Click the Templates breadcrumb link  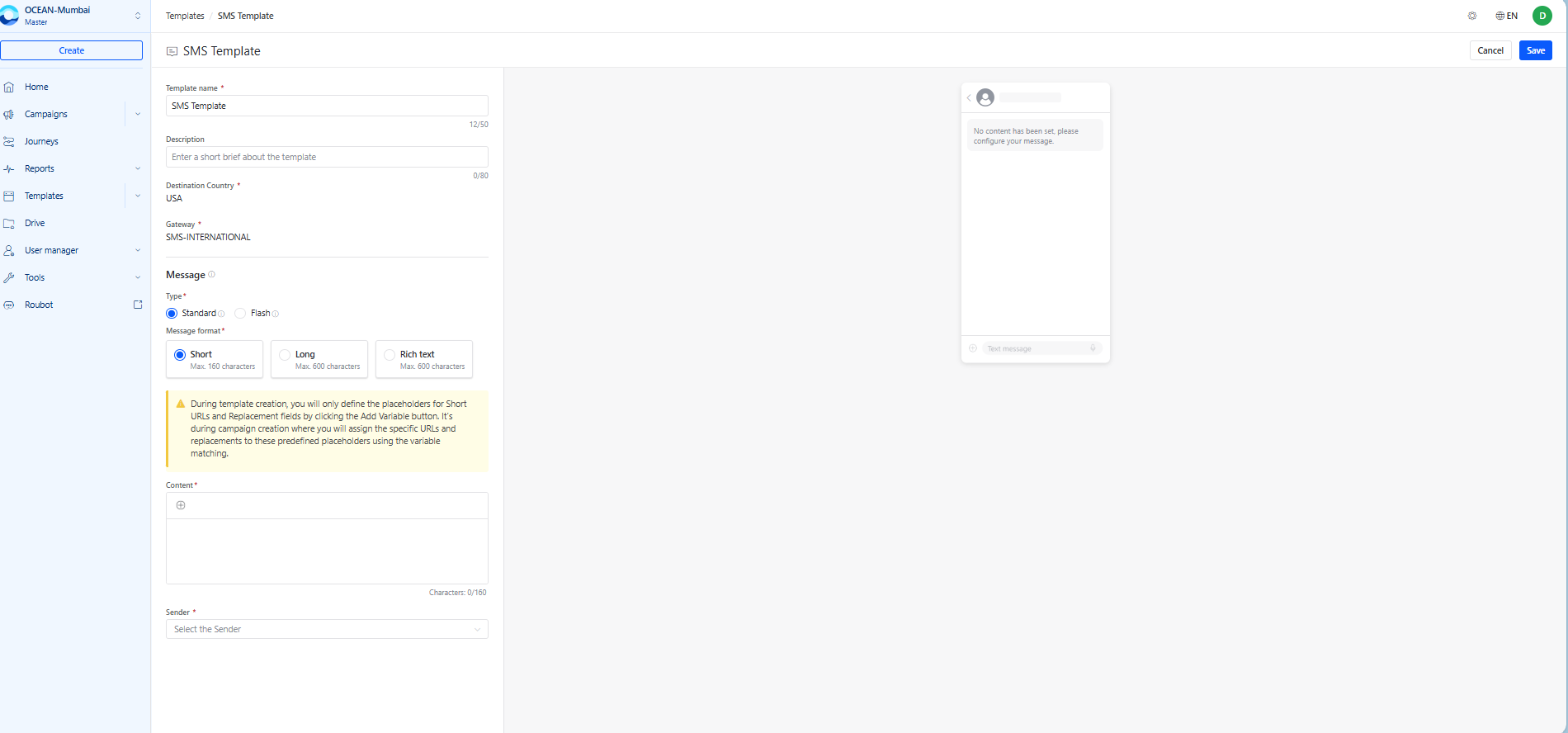coord(185,16)
